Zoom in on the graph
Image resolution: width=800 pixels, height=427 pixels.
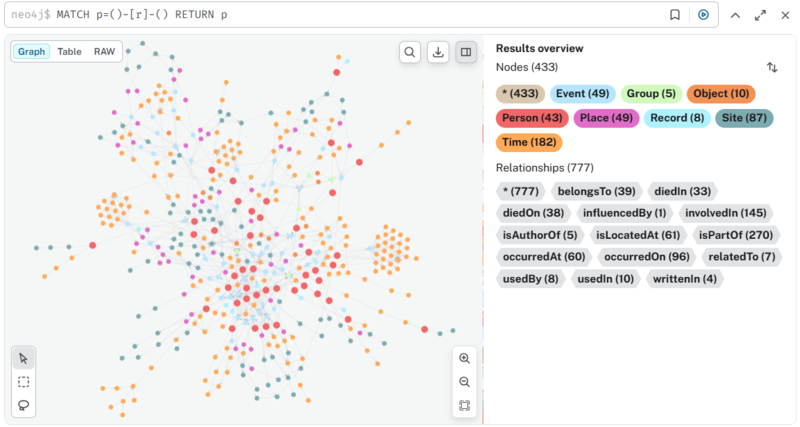pos(464,358)
